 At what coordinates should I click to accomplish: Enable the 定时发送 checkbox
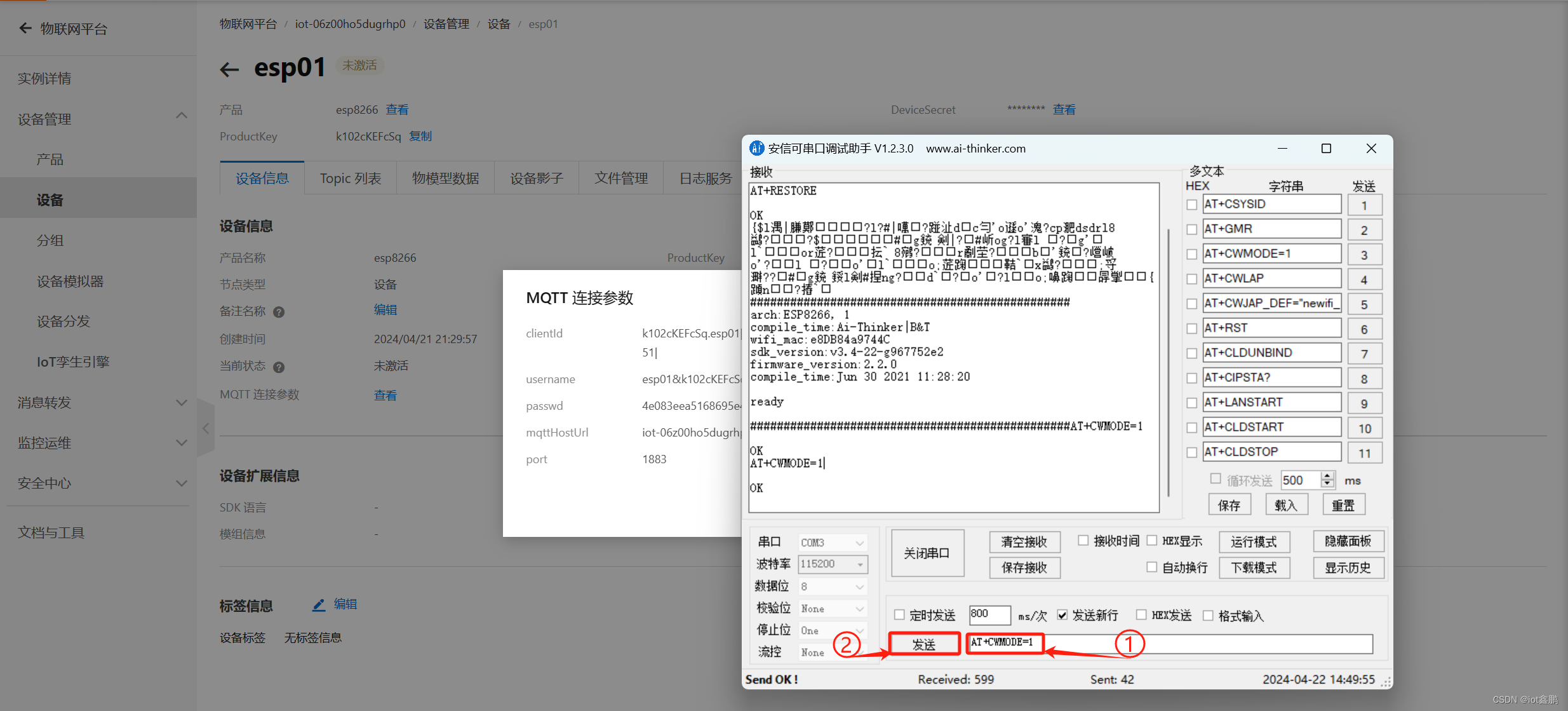(x=899, y=614)
